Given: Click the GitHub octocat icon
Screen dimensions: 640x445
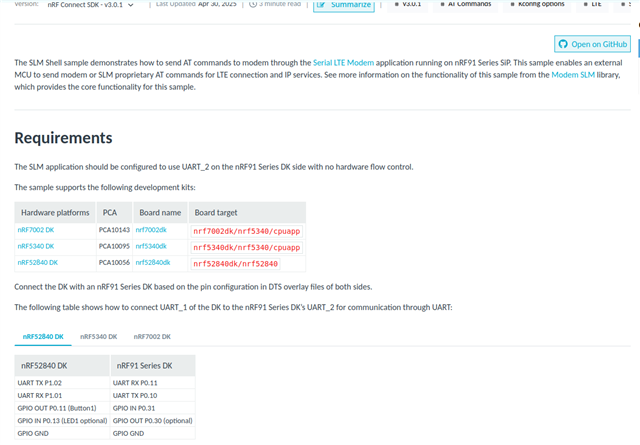Looking at the screenshot, I should click(563, 44).
